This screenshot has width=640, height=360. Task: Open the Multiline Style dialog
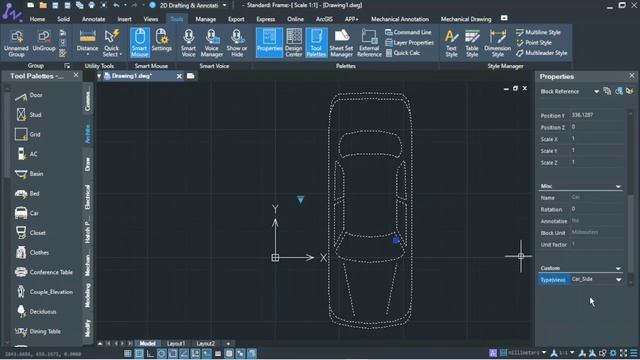[538, 32]
